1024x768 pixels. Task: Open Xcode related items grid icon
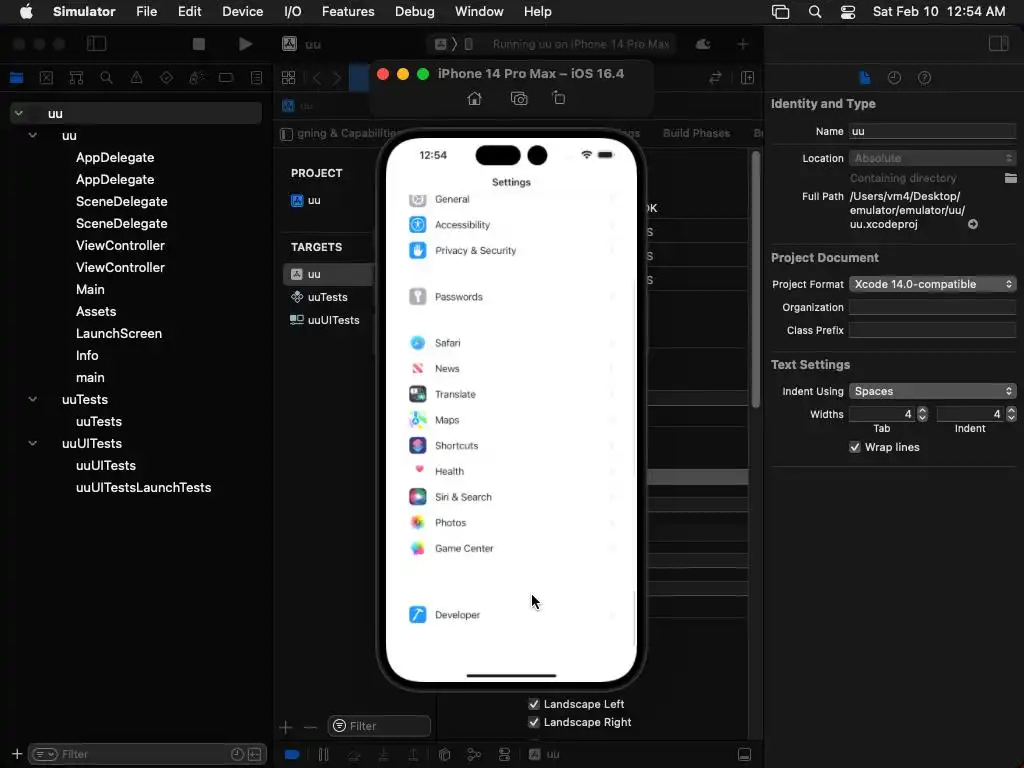(x=289, y=78)
